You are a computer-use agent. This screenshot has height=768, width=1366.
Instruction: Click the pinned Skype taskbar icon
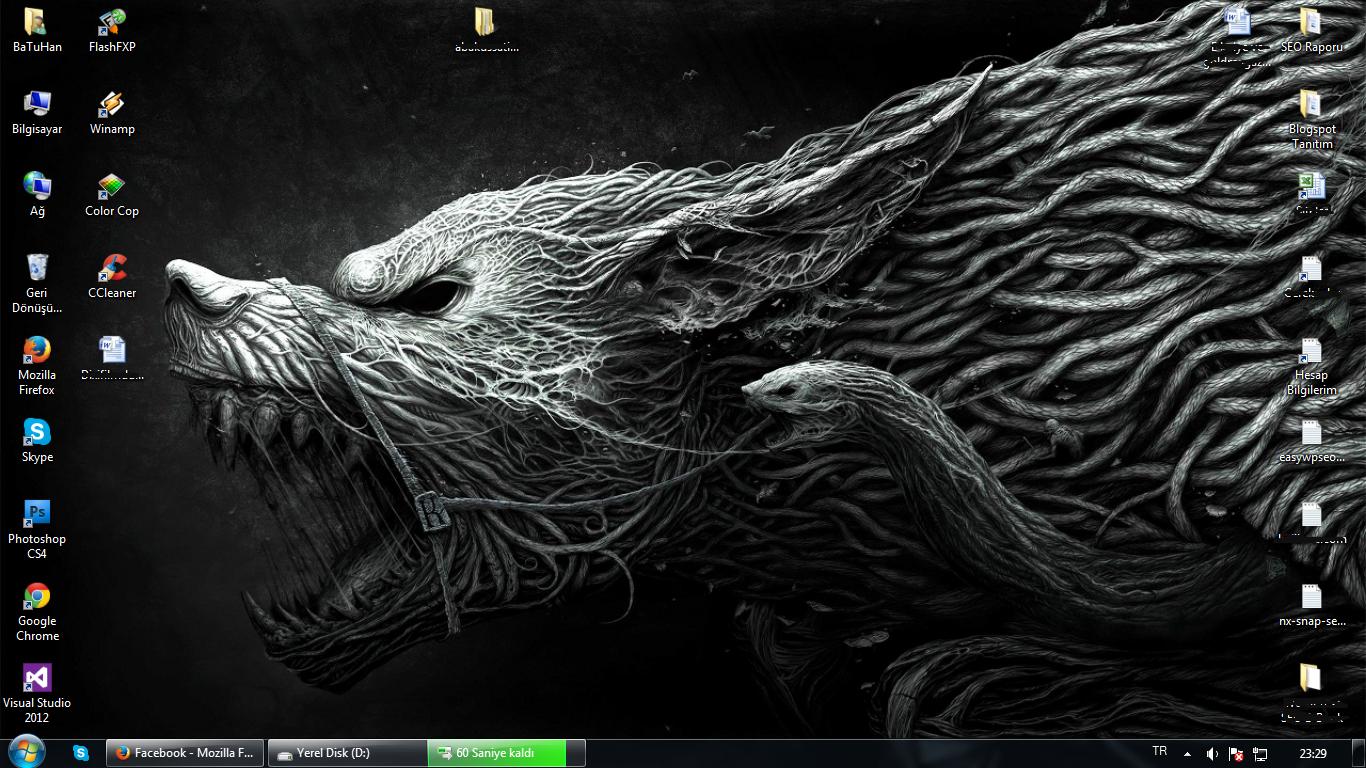81,753
